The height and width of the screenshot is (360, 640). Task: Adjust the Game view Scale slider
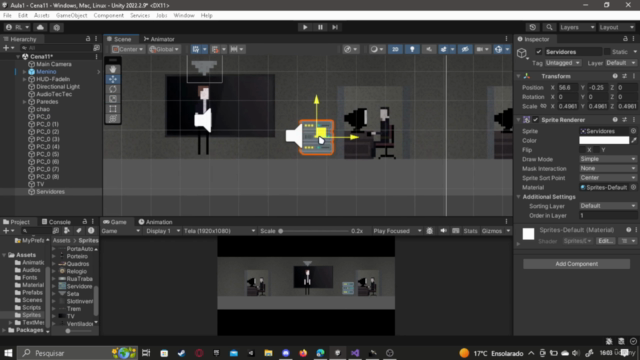(x=280, y=231)
